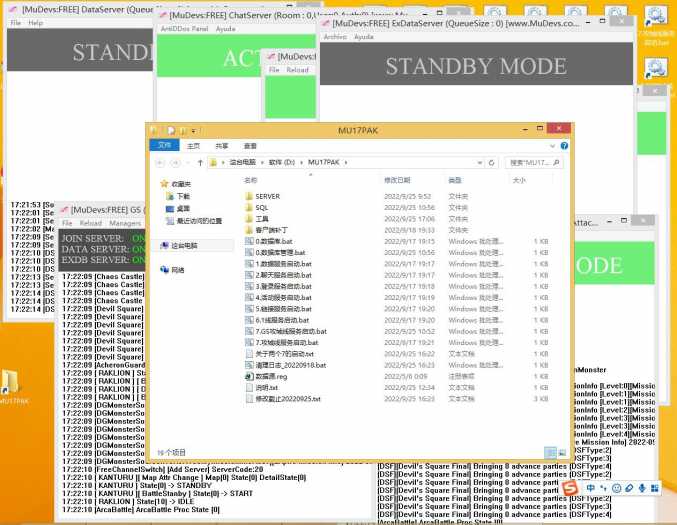The height and width of the screenshot is (525, 677).
Task: Select the 7.GS攻城线服务启动.bat file icon
Action: 249,331
